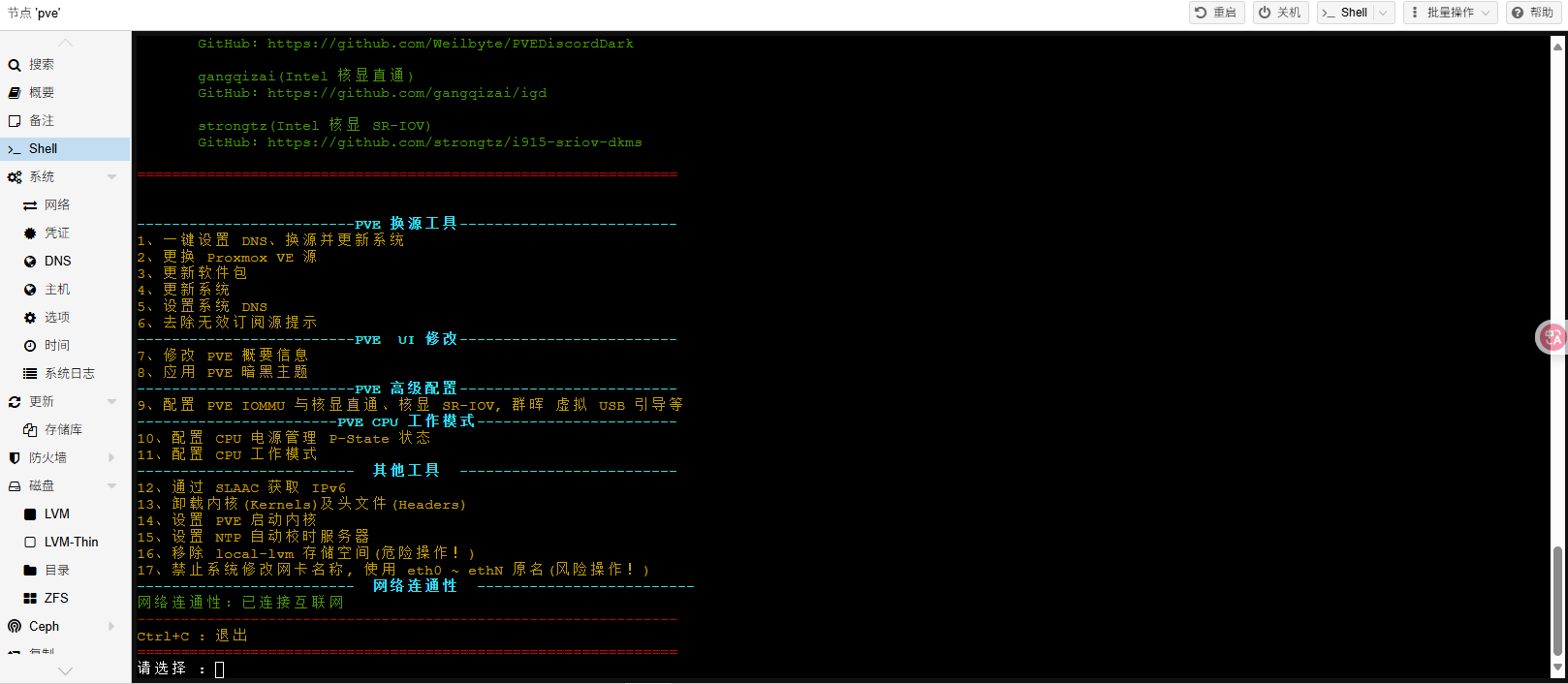Open the 存储库 menu entry
This screenshot has width=1568, height=684.
65,430
